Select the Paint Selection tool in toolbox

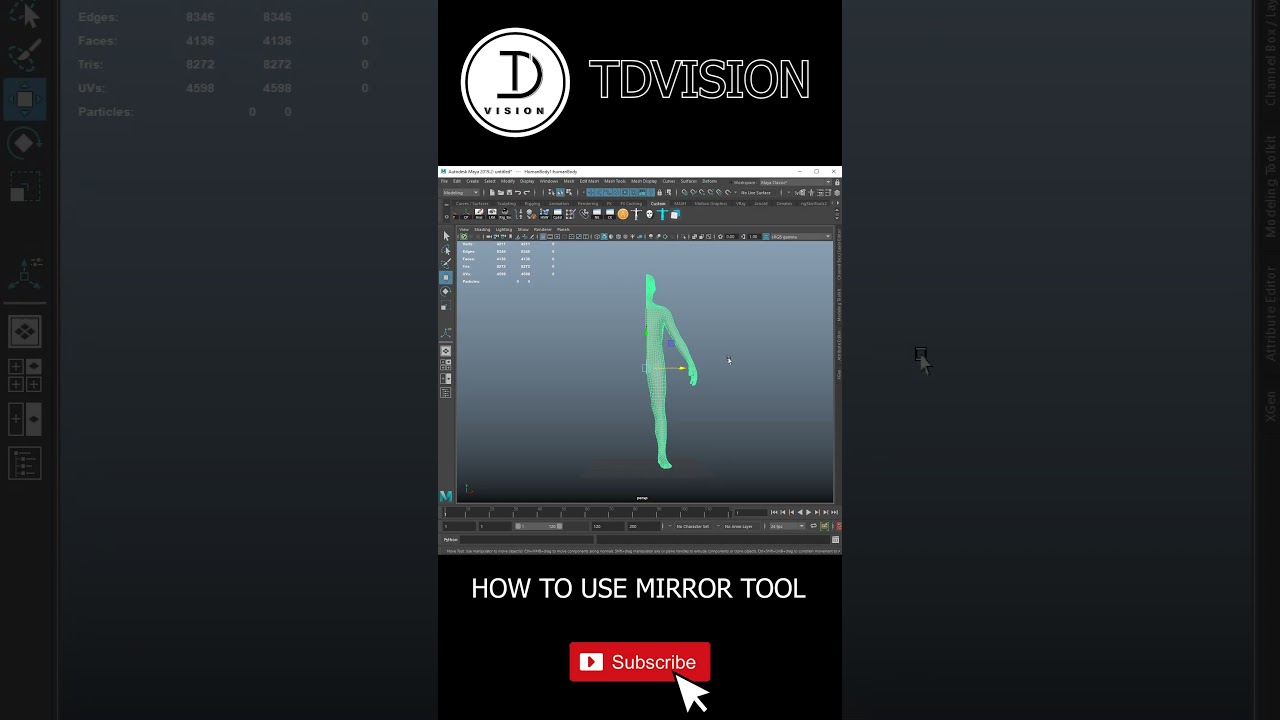pos(446,263)
